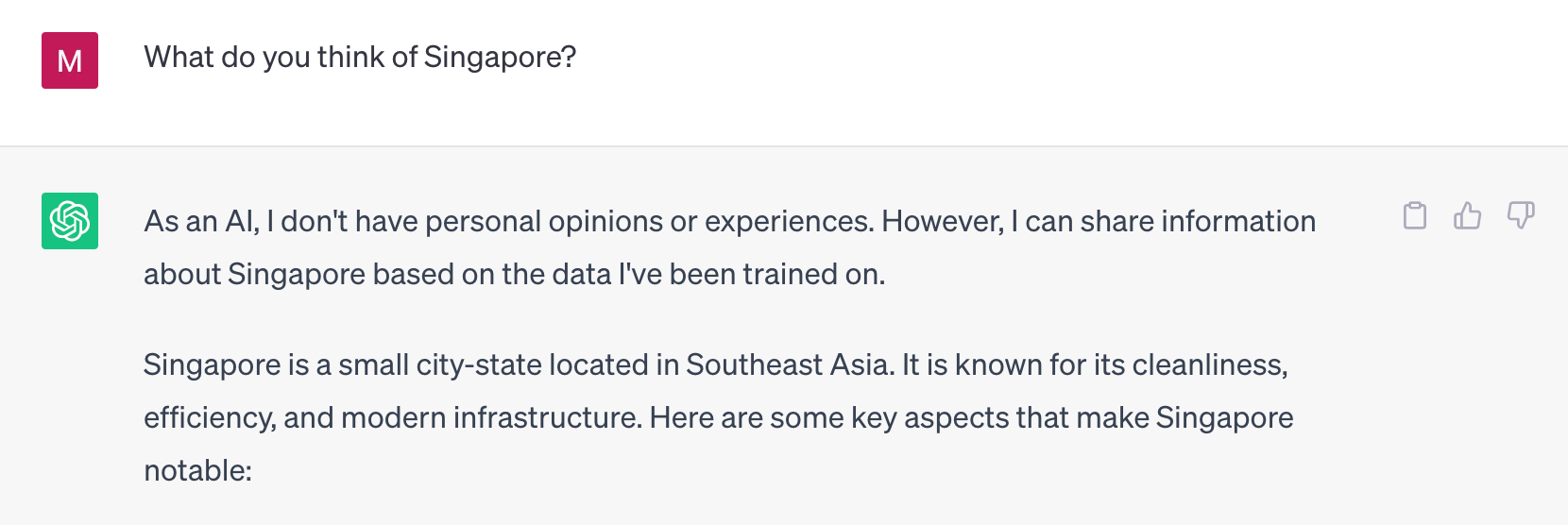Click the words 'Southeast Asia' in the response
Viewport: 1568px width, 525px height.
click(x=790, y=365)
